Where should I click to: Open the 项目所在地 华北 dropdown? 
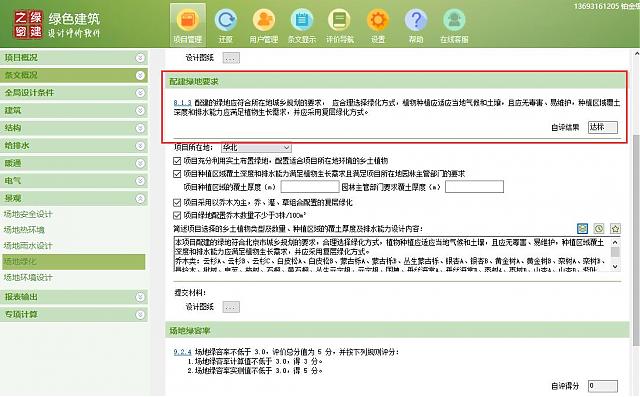click(x=256, y=148)
